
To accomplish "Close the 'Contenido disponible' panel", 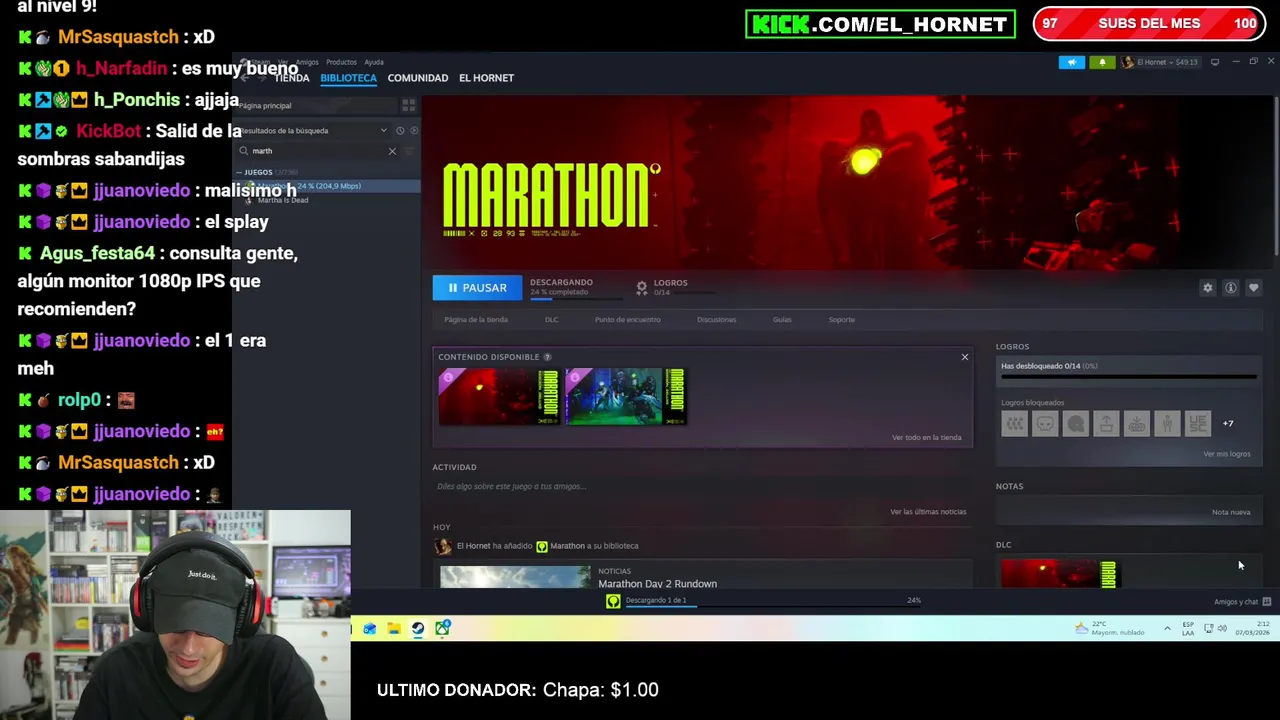I will (965, 357).
